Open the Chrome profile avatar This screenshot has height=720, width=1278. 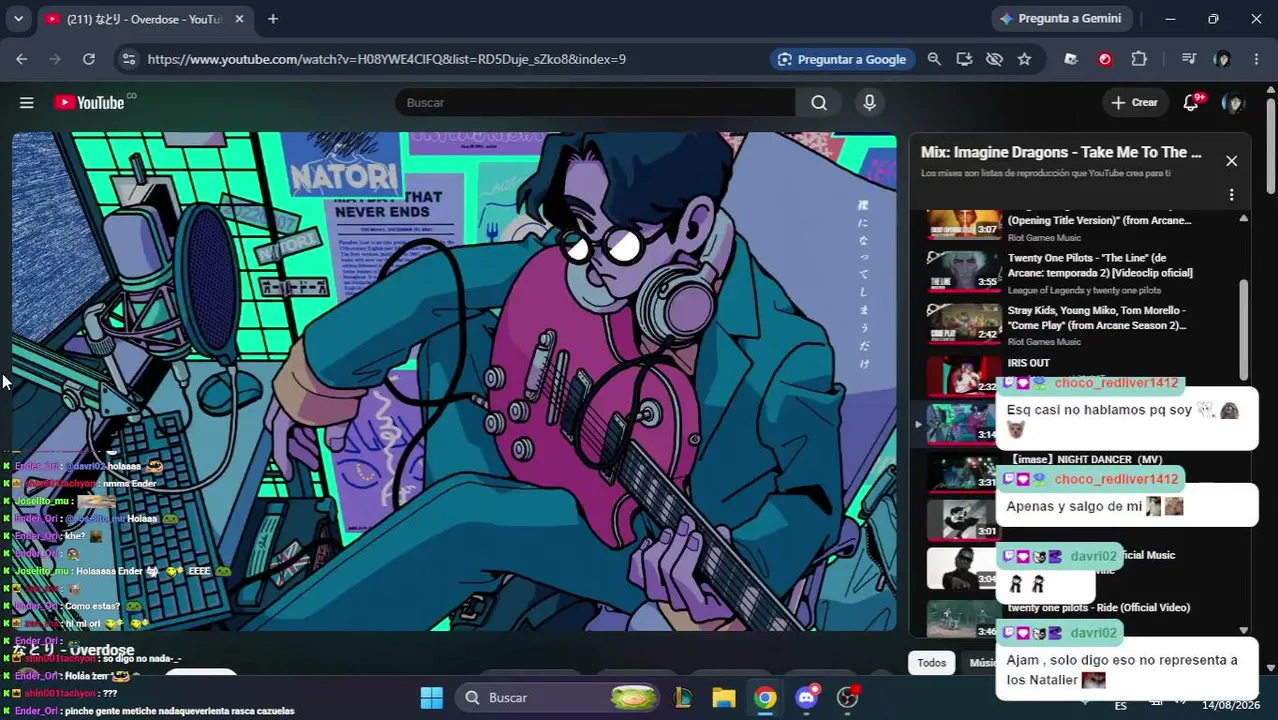coord(1222,59)
